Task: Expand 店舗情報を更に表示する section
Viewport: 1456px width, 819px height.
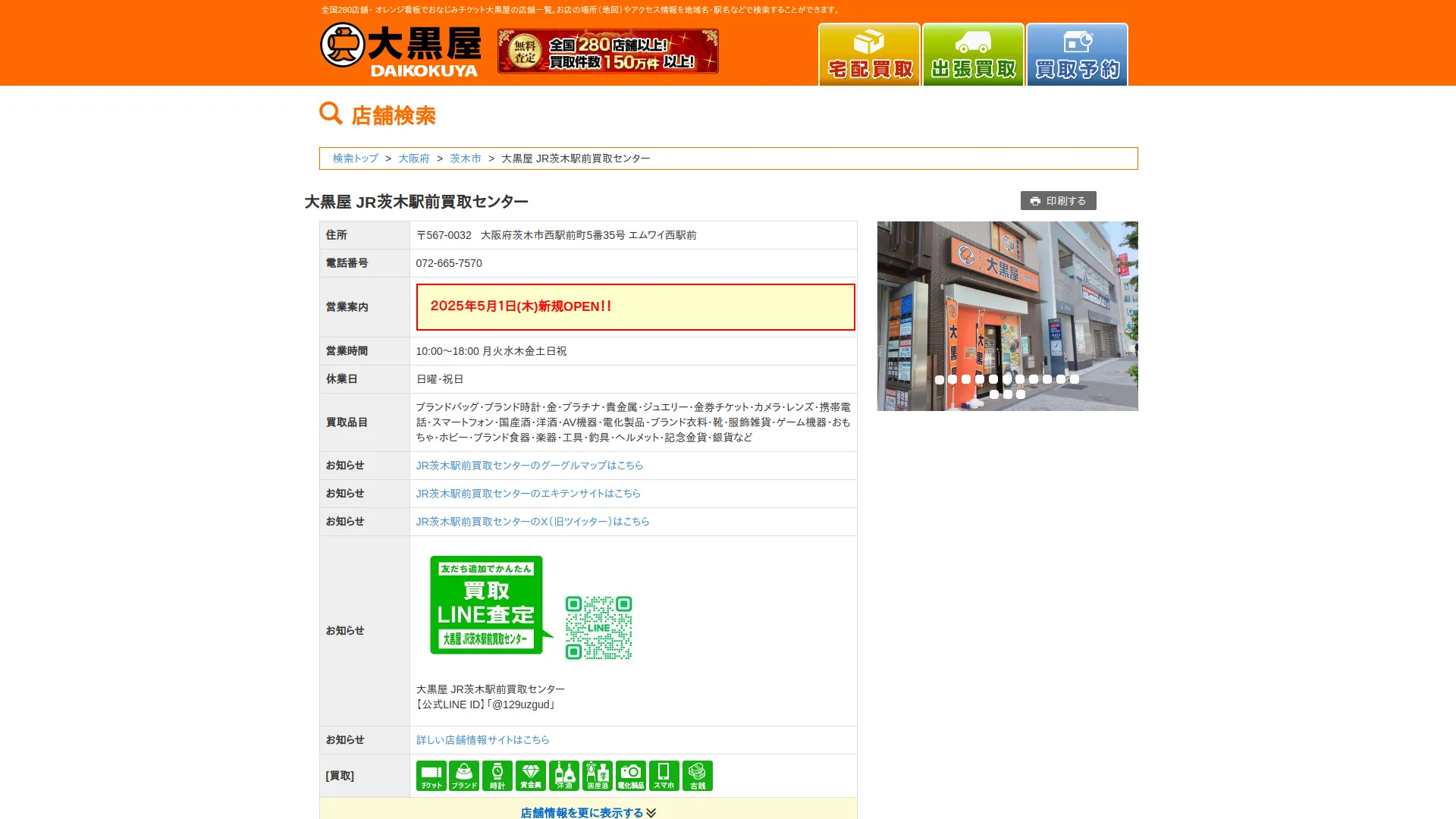Action: [588, 812]
